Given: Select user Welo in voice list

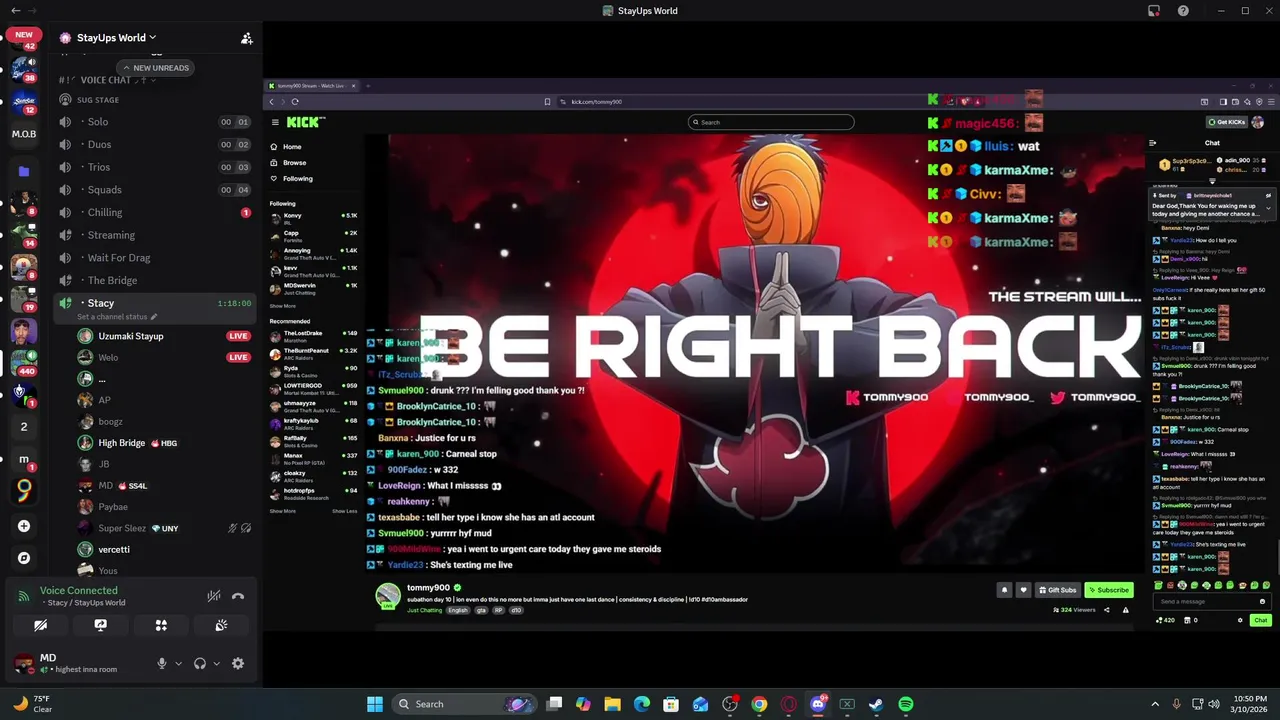Looking at the screenshot, I should click(165, 357).
